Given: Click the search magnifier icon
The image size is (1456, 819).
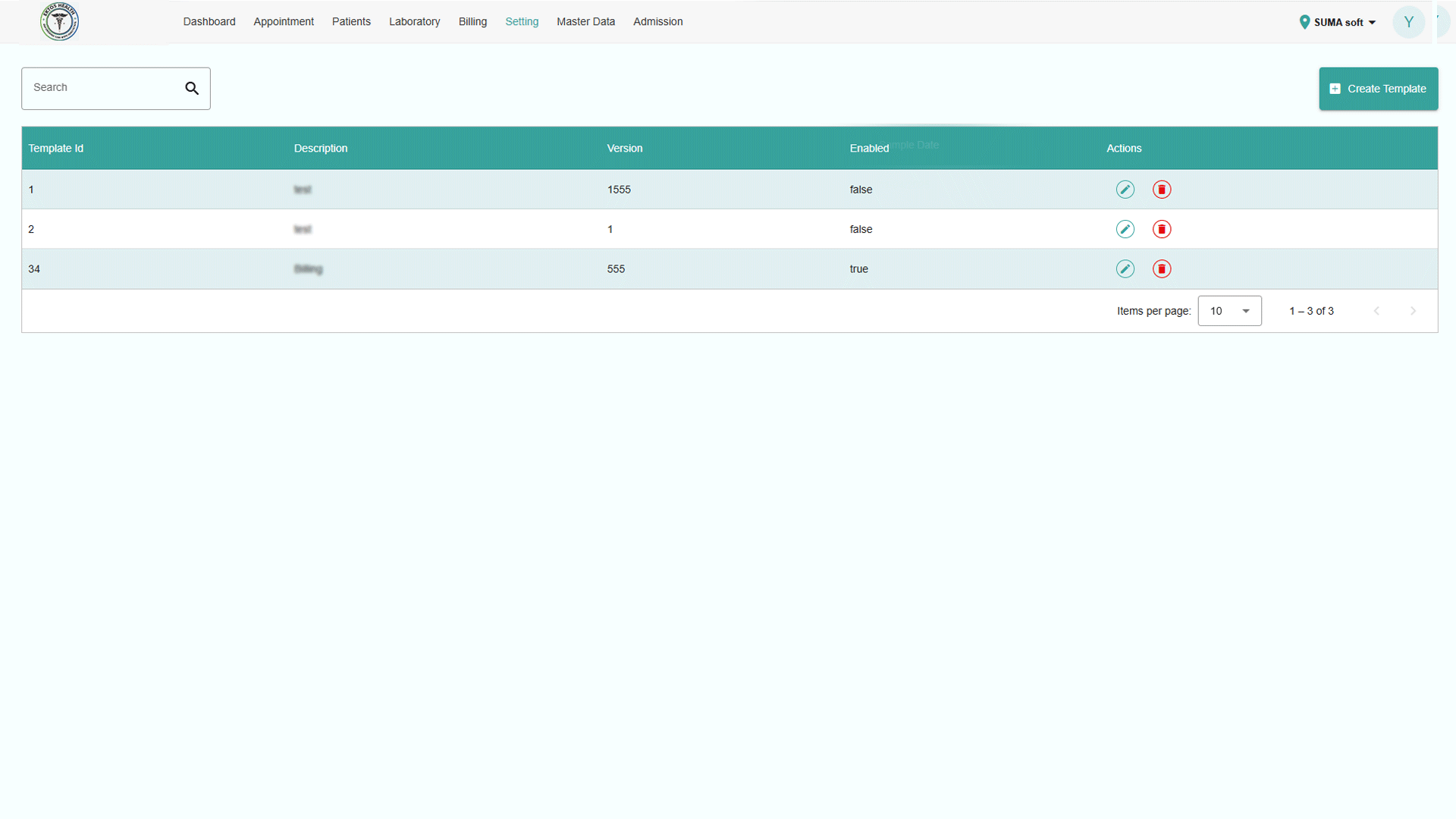Looking at the screenshot, I should tap(192, 89).
